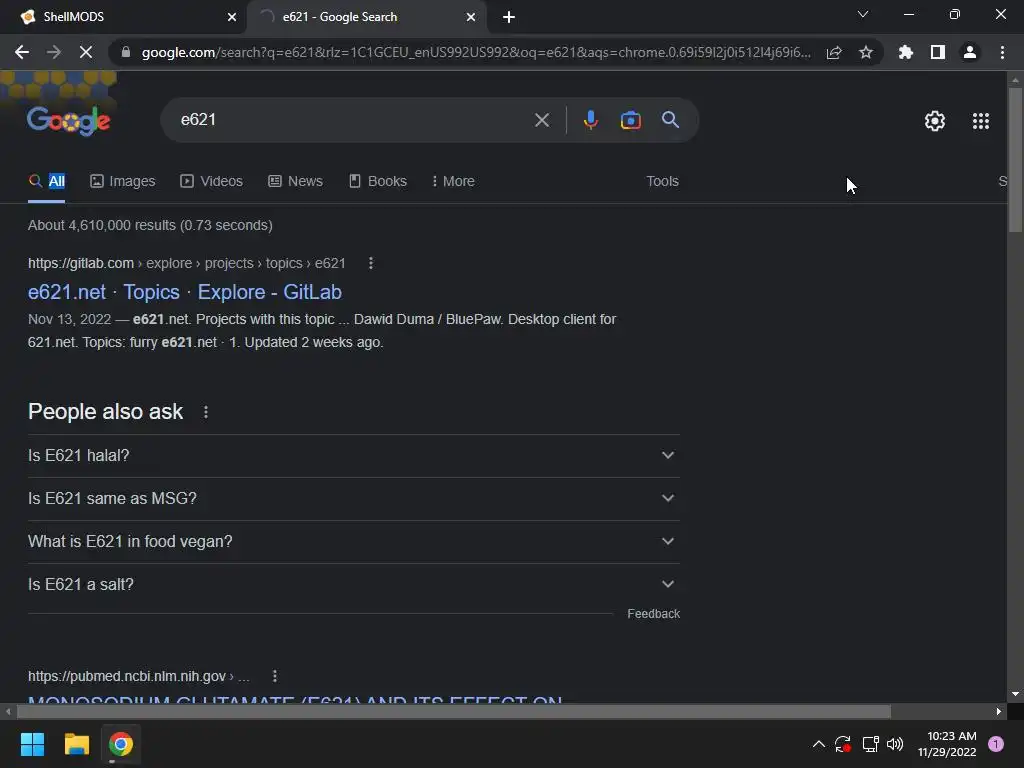Open the More search categories menu
The width and height of the screenshot is (1024, 768).
pos(453,182)
